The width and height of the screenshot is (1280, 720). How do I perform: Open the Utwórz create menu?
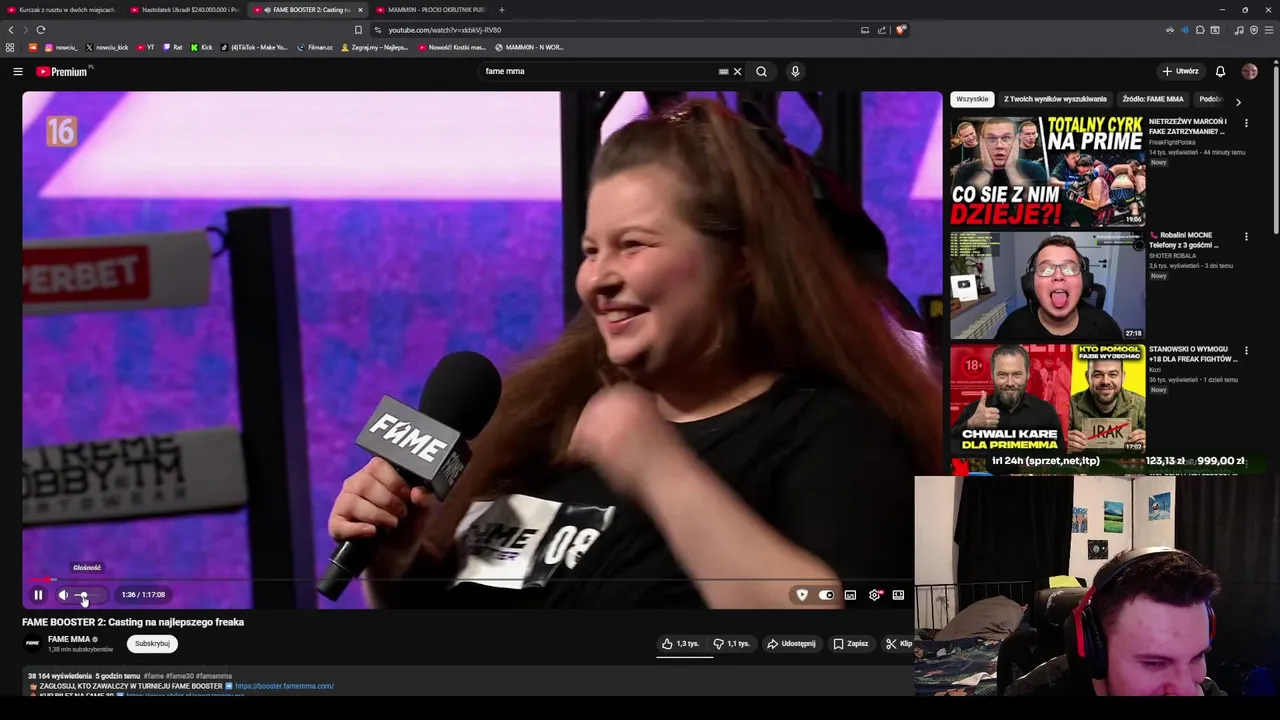pos(1180,71)
